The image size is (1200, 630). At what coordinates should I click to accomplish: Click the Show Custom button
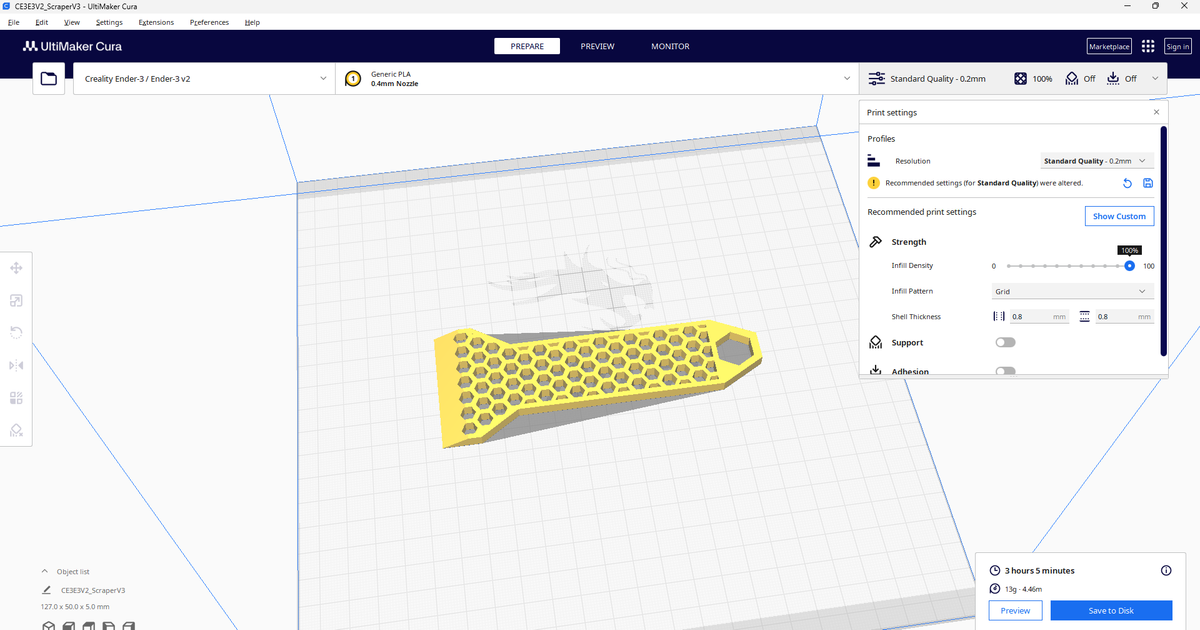click(1119, 215)
